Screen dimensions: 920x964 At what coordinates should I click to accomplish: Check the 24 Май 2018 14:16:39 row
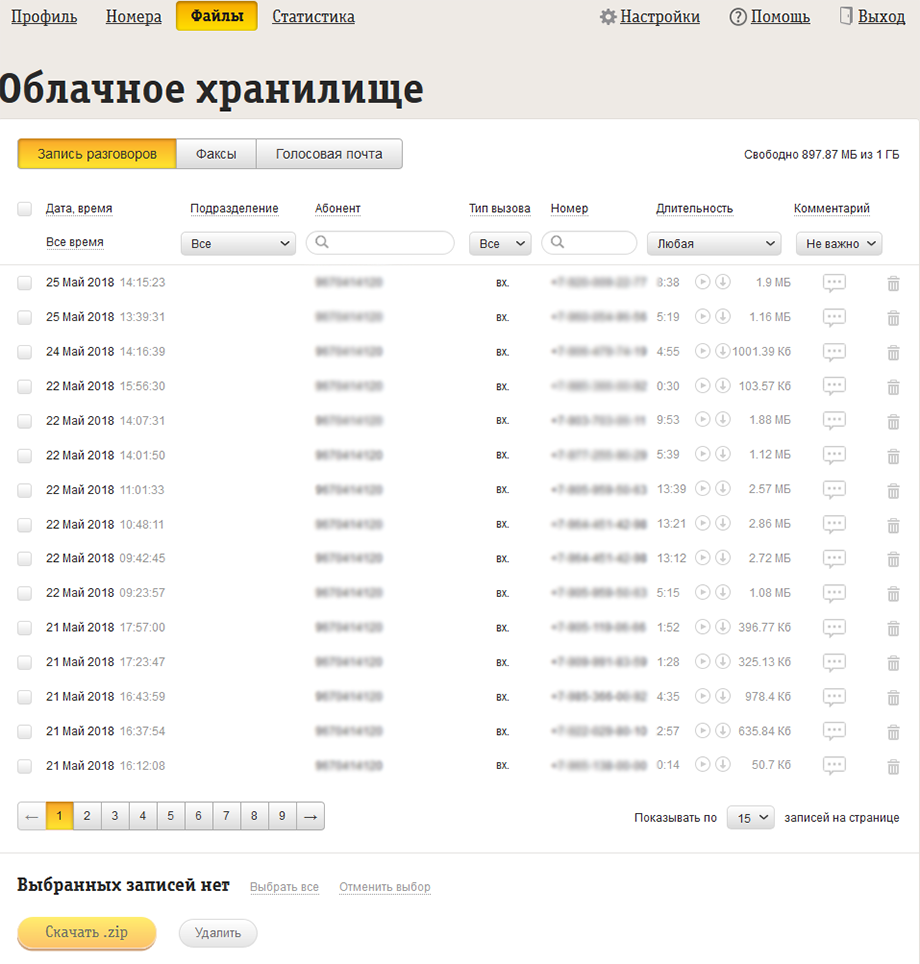click(25, 352)
